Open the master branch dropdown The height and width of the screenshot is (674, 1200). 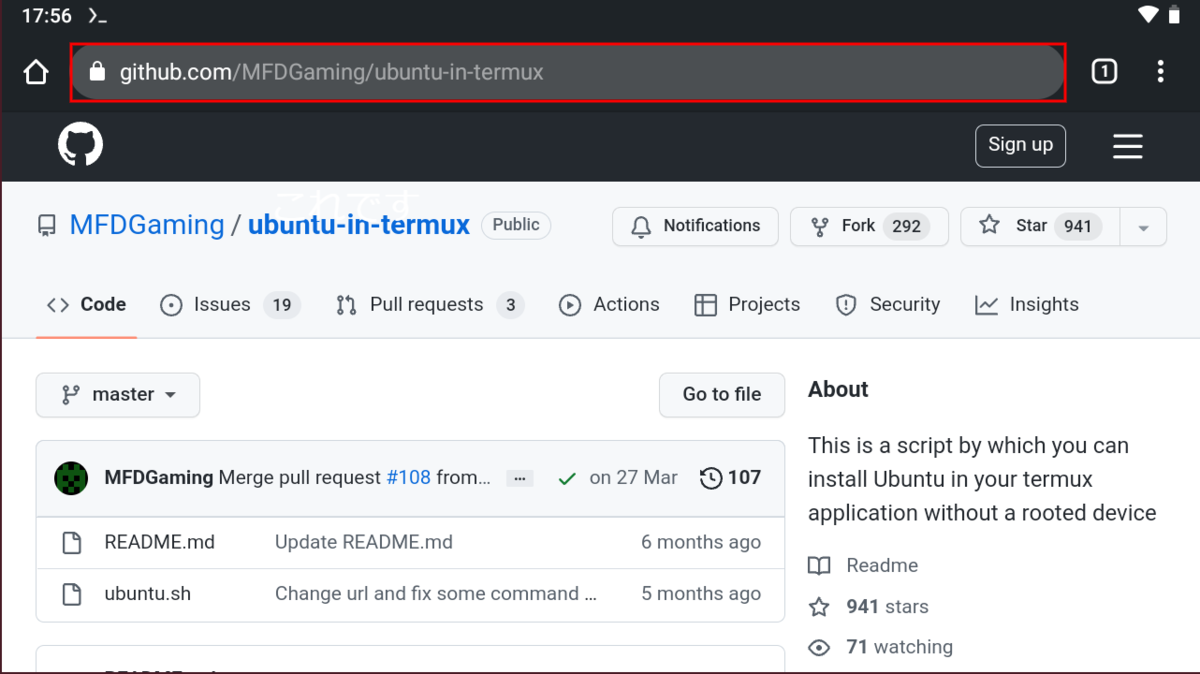pos(118,395)
